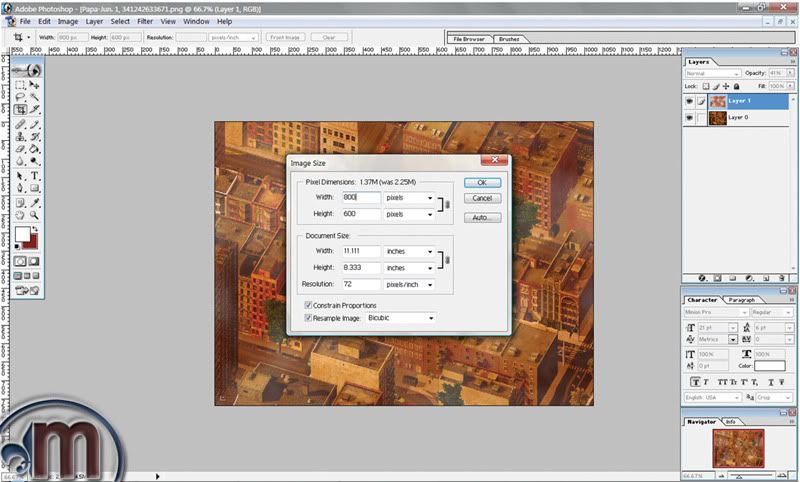
Task: Uncheck the Constrain Proportions checkbox
Action: tap(309, 304)
